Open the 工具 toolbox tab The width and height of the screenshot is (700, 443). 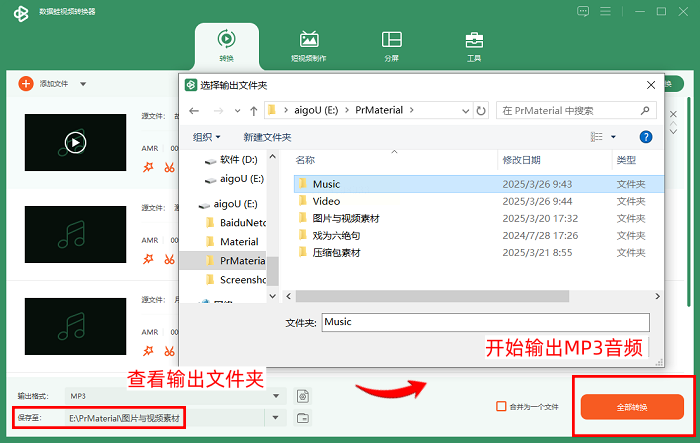474,46
